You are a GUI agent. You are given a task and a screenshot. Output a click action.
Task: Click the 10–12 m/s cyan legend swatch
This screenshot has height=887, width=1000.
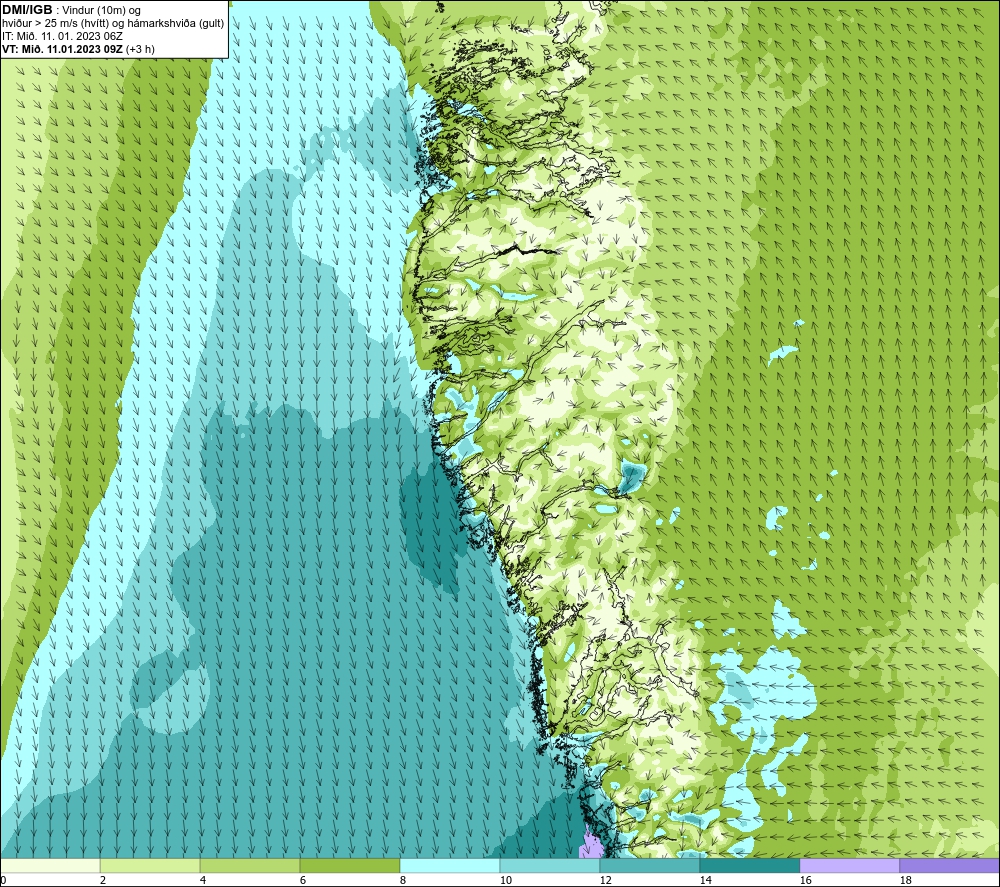[x=550, y=865]
